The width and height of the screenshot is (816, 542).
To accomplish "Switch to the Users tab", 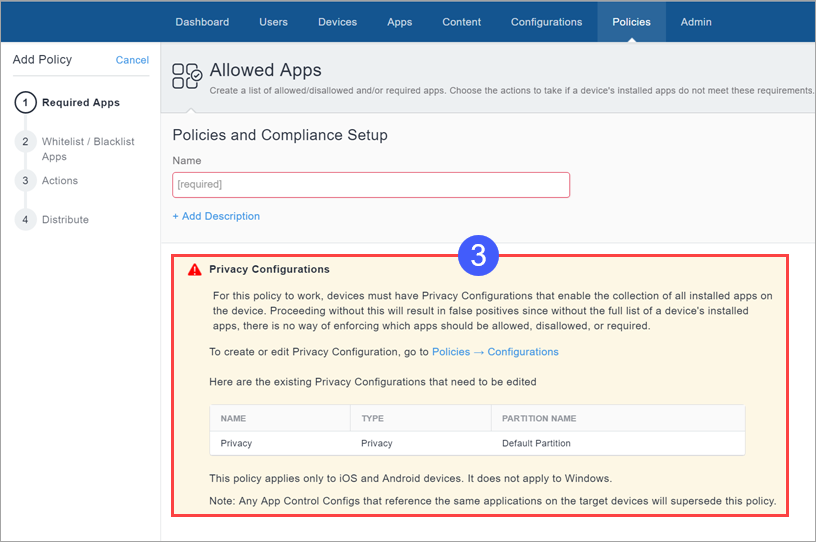I will point(273,22).
